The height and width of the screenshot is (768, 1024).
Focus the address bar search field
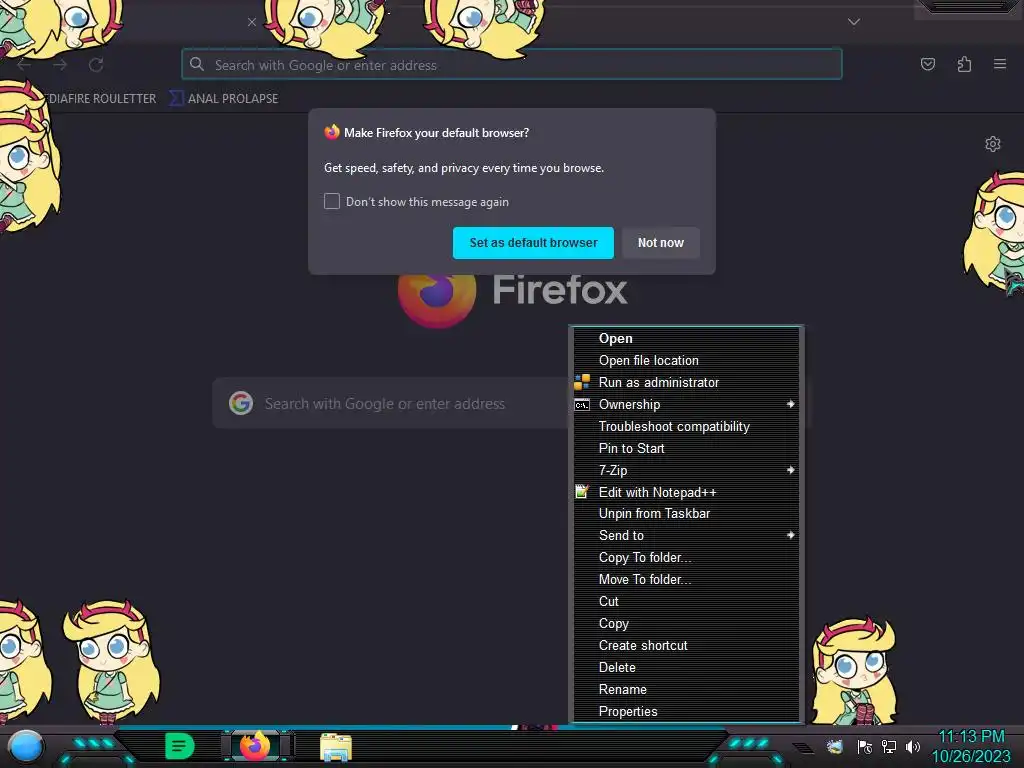512,65
